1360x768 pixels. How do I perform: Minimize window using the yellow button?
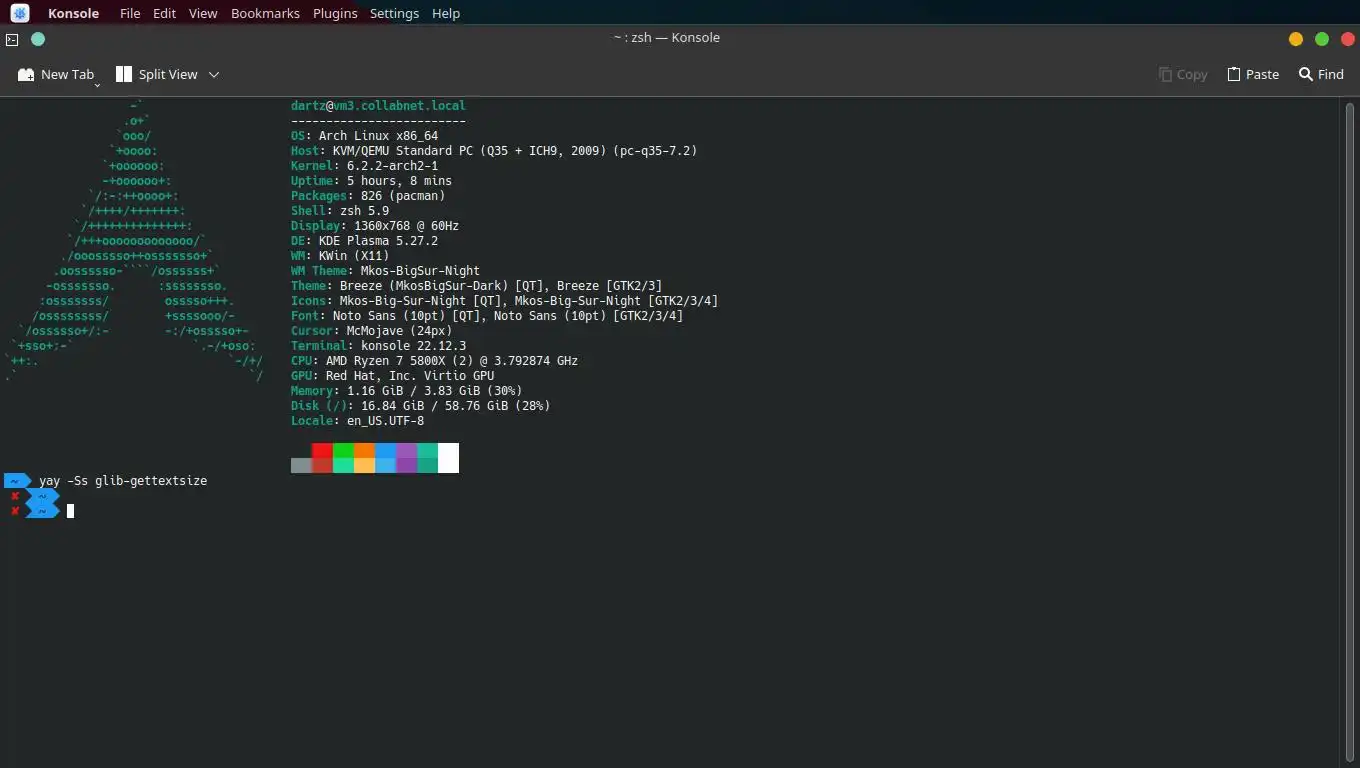(1296, 39)
